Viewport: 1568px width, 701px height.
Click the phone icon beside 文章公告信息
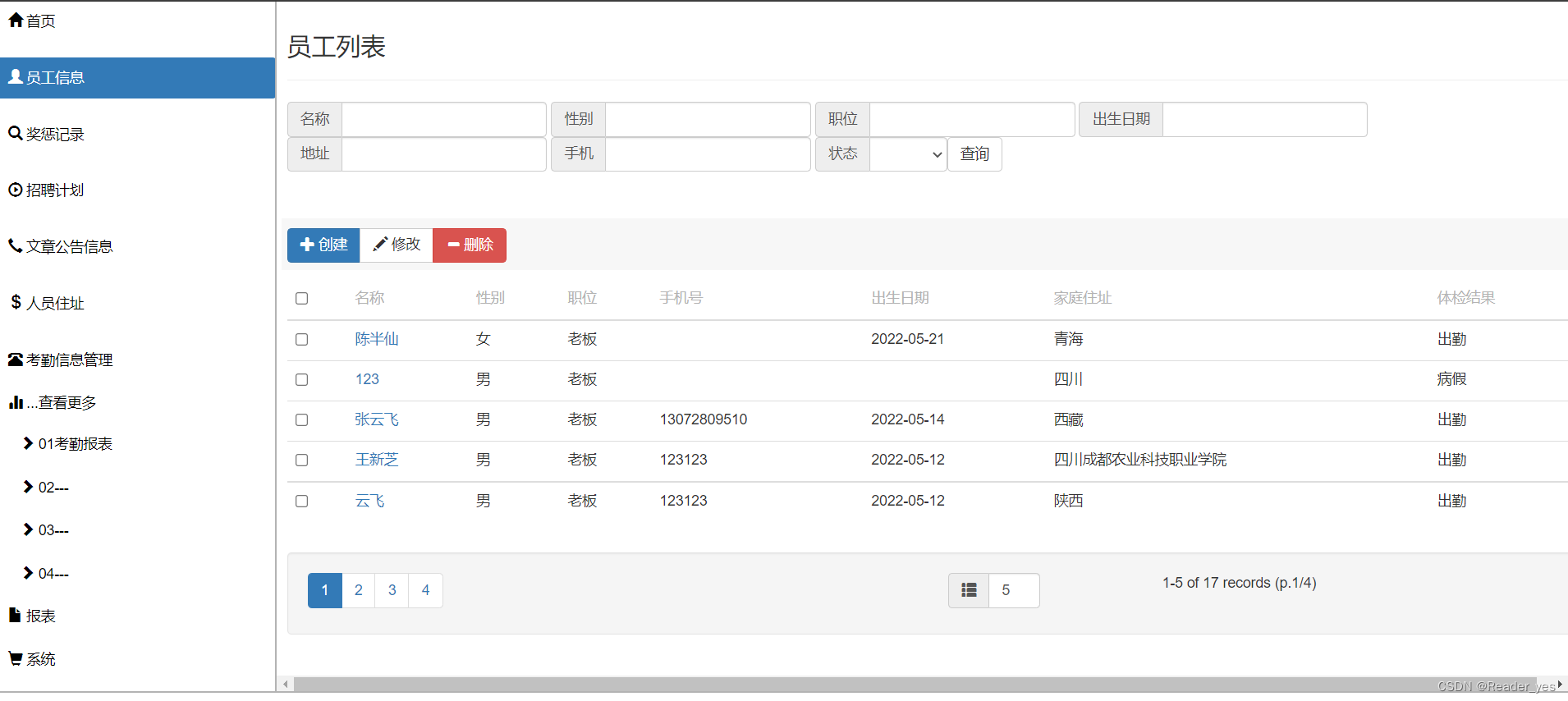tap(16, 245)
